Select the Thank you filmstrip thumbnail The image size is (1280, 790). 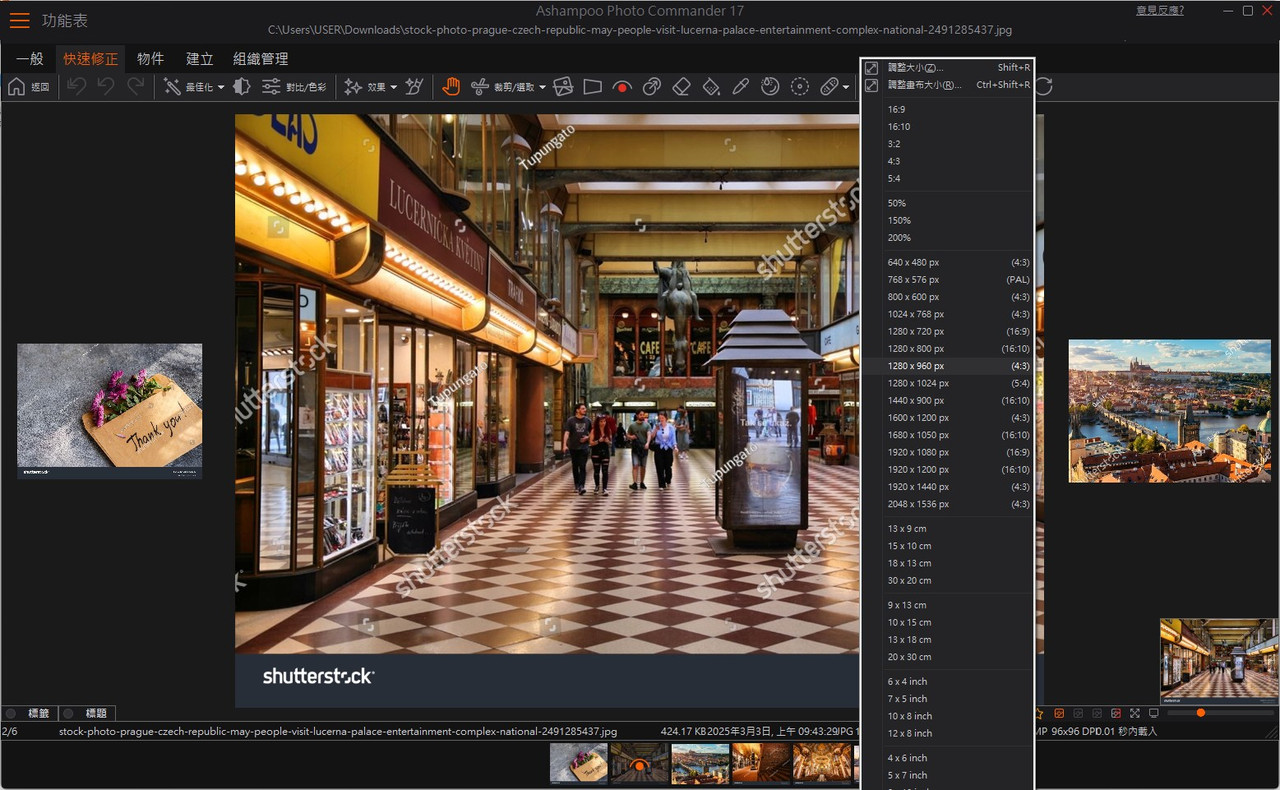pyautogui.click(x=579, y=763)
